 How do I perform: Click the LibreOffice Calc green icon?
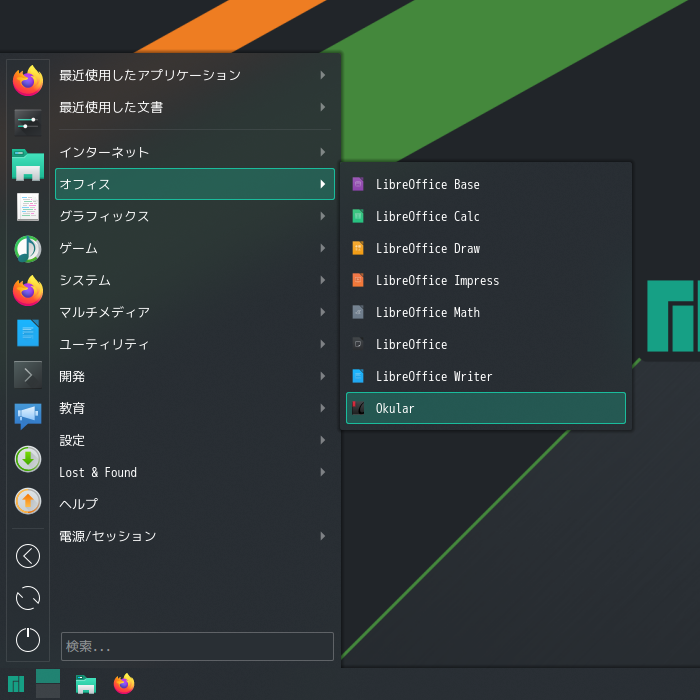[x=358, y=216]
